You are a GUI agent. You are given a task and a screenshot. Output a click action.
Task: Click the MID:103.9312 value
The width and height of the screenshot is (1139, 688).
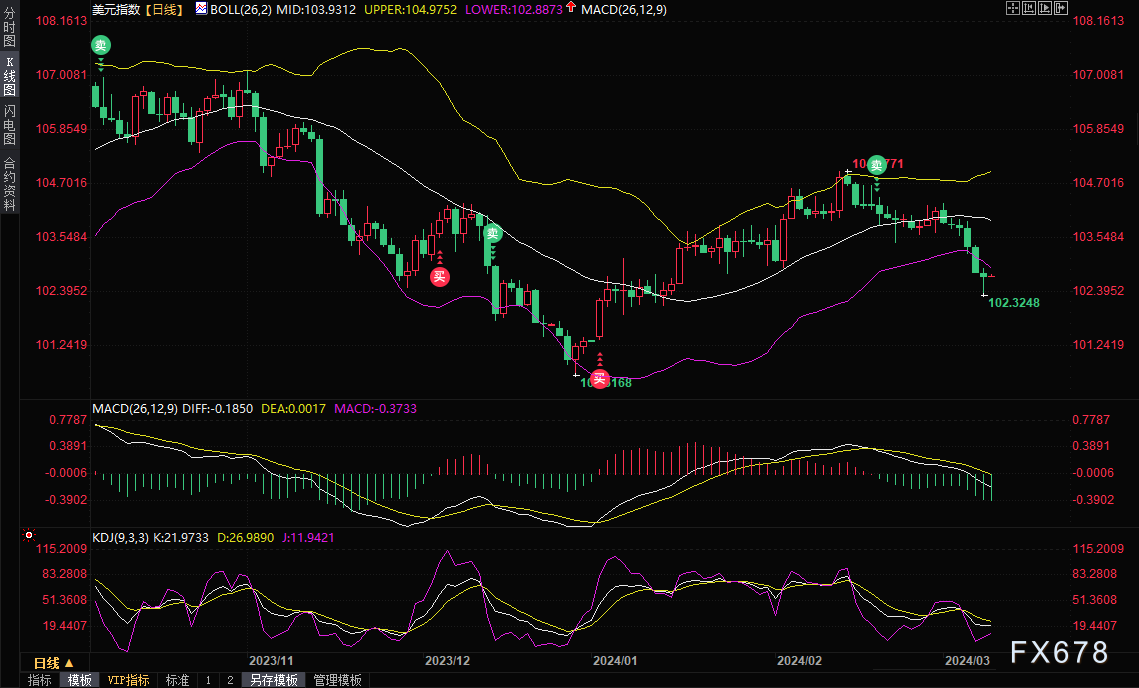coord(316,9)
